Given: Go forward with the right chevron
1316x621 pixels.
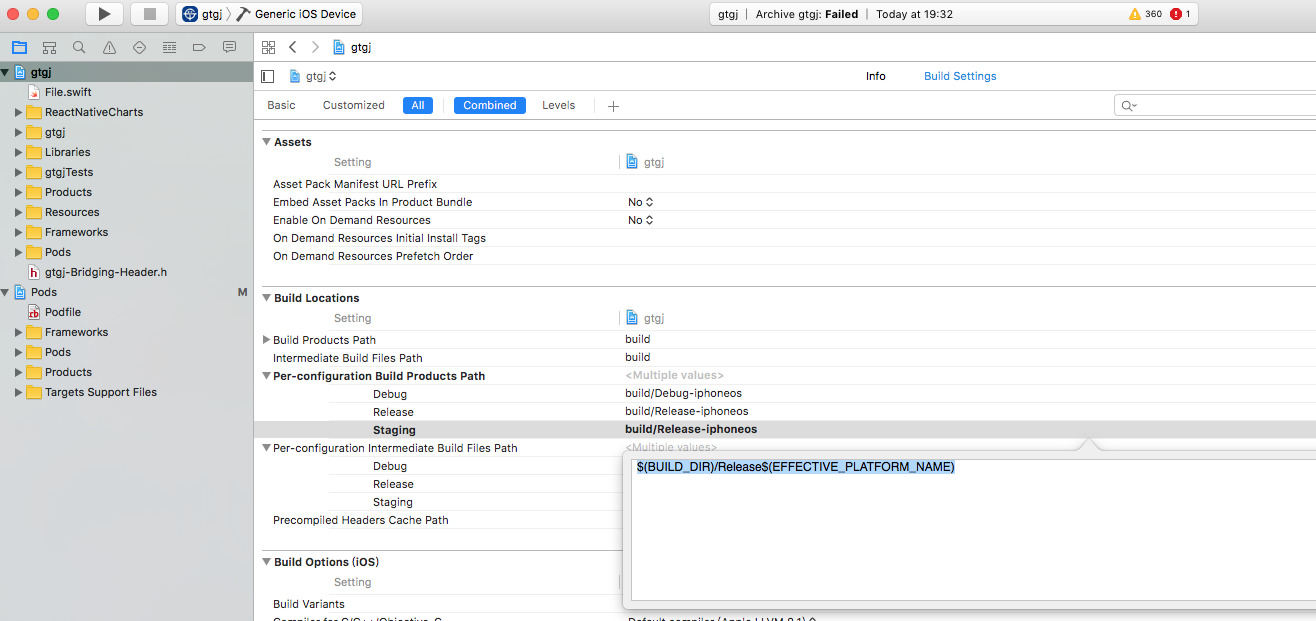Looking at the screenshot, I should pyautogui.click(x=315, y=47).
